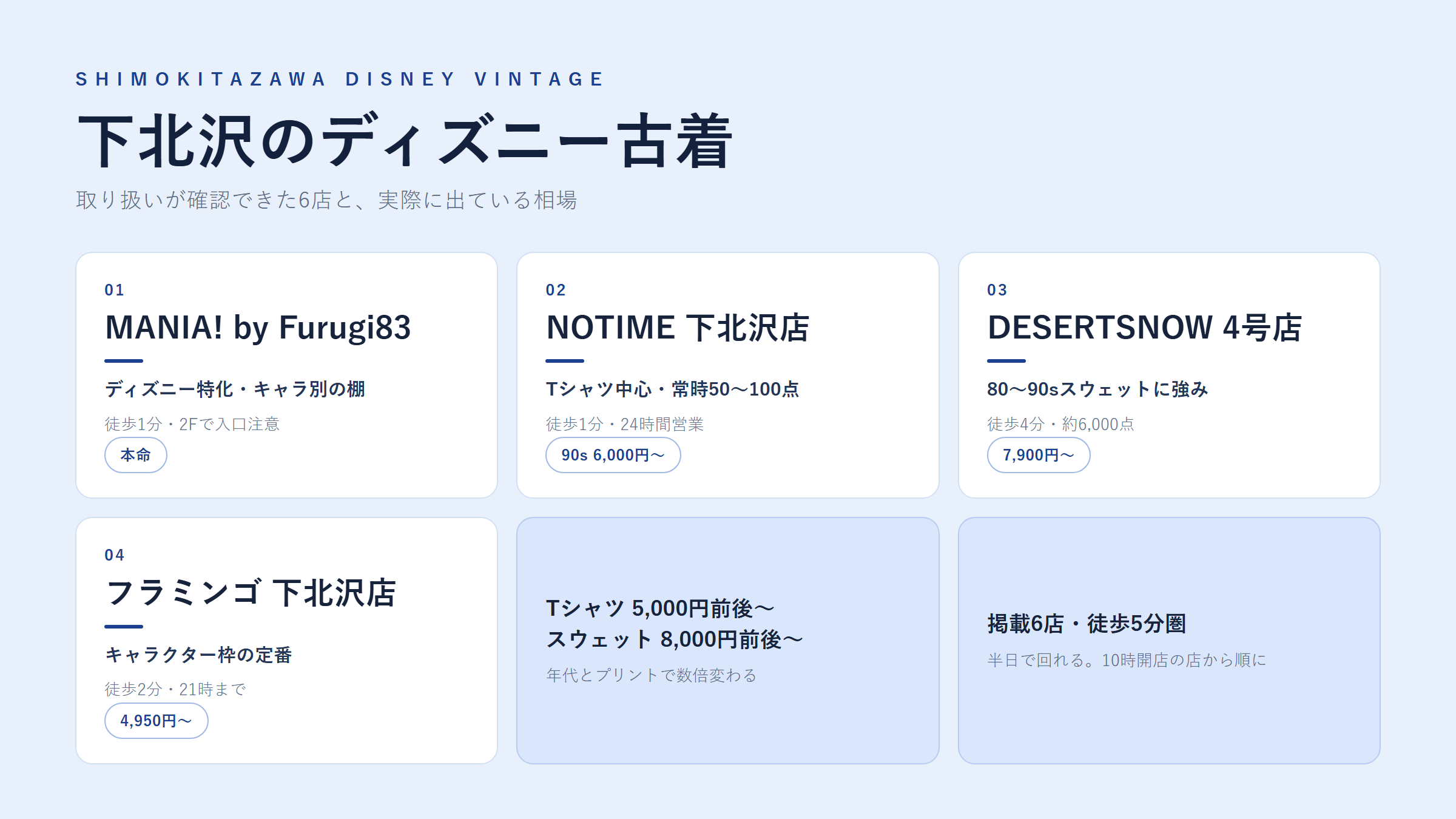Click the 本命 tag pill
Image resolution: width=1456 pixels, height=819 pixels.
click(x=135, y=455)
